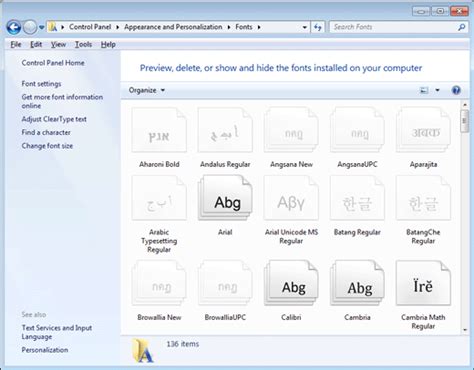The image size is (474, 370).
Task: Expand arrow after Control Panel in breadcrumb
Action: pyautogui.click(x=117, y=27)
